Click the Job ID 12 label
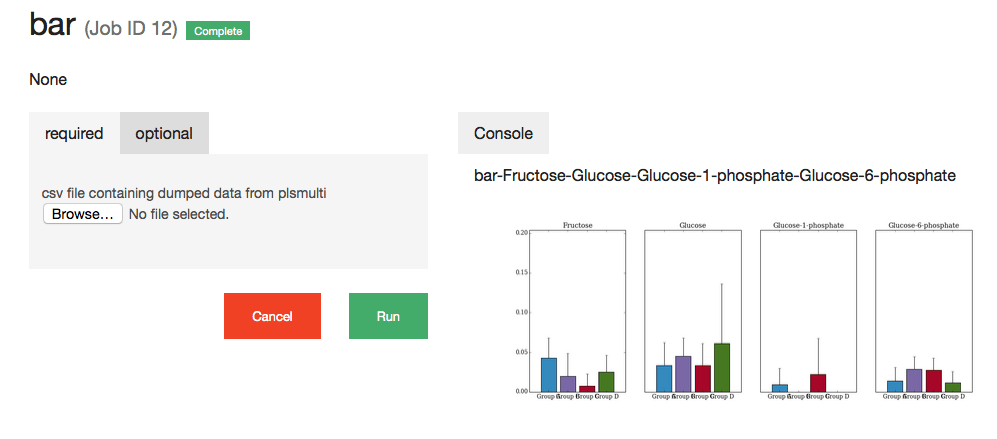 (x=131, y=30)
